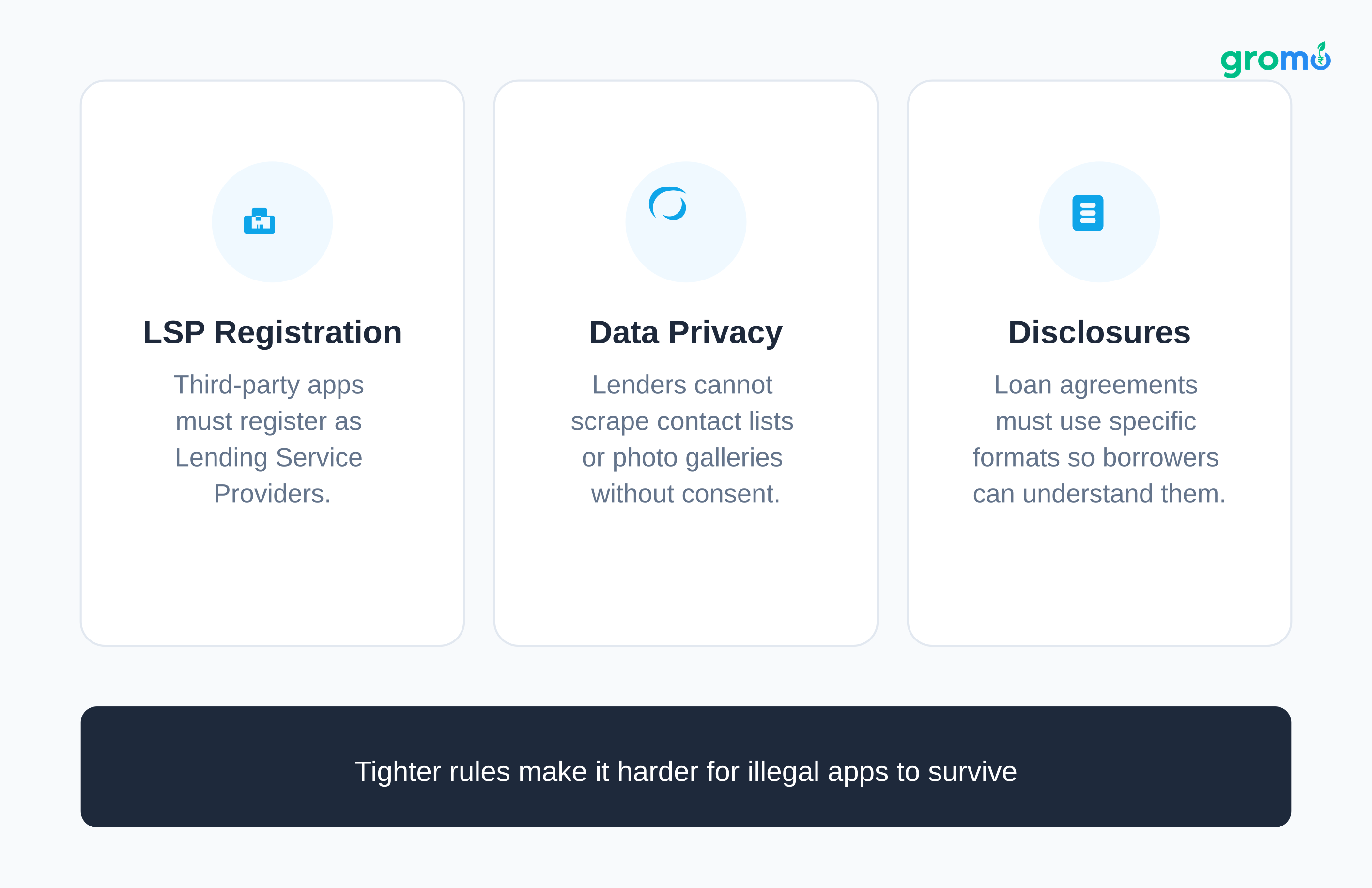
Task: Click the 'must use specific' text line
Action: (x=1095, y=421)
